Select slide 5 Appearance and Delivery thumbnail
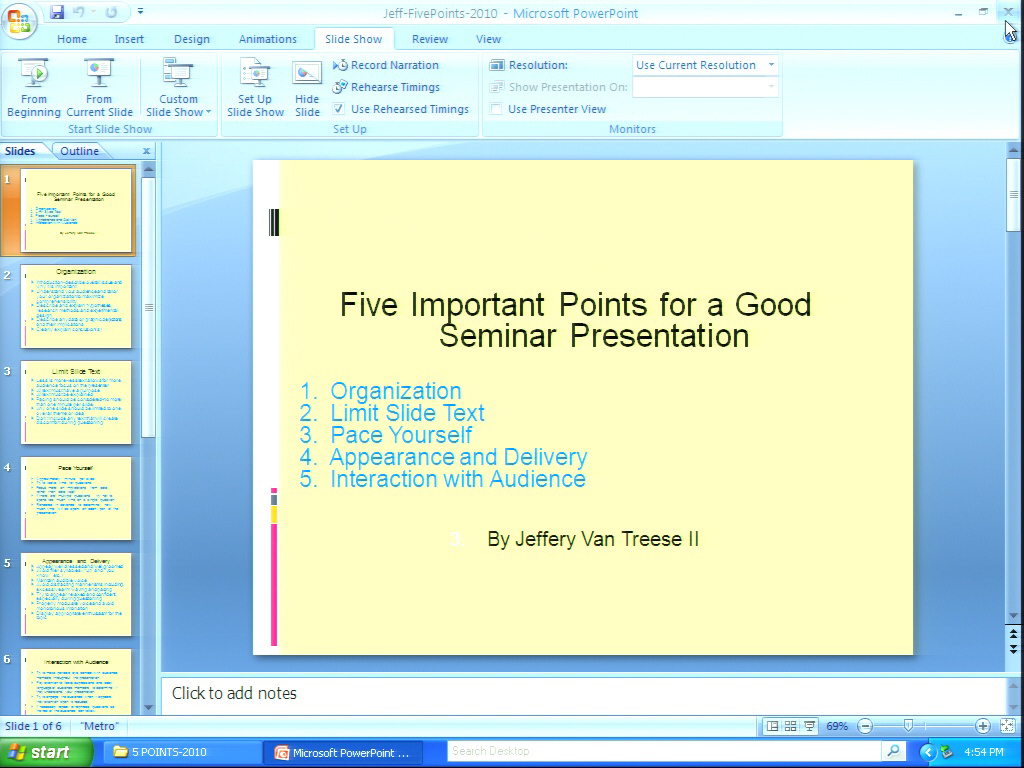This screenshot has width=1024, height=768. tap(76, 594)
